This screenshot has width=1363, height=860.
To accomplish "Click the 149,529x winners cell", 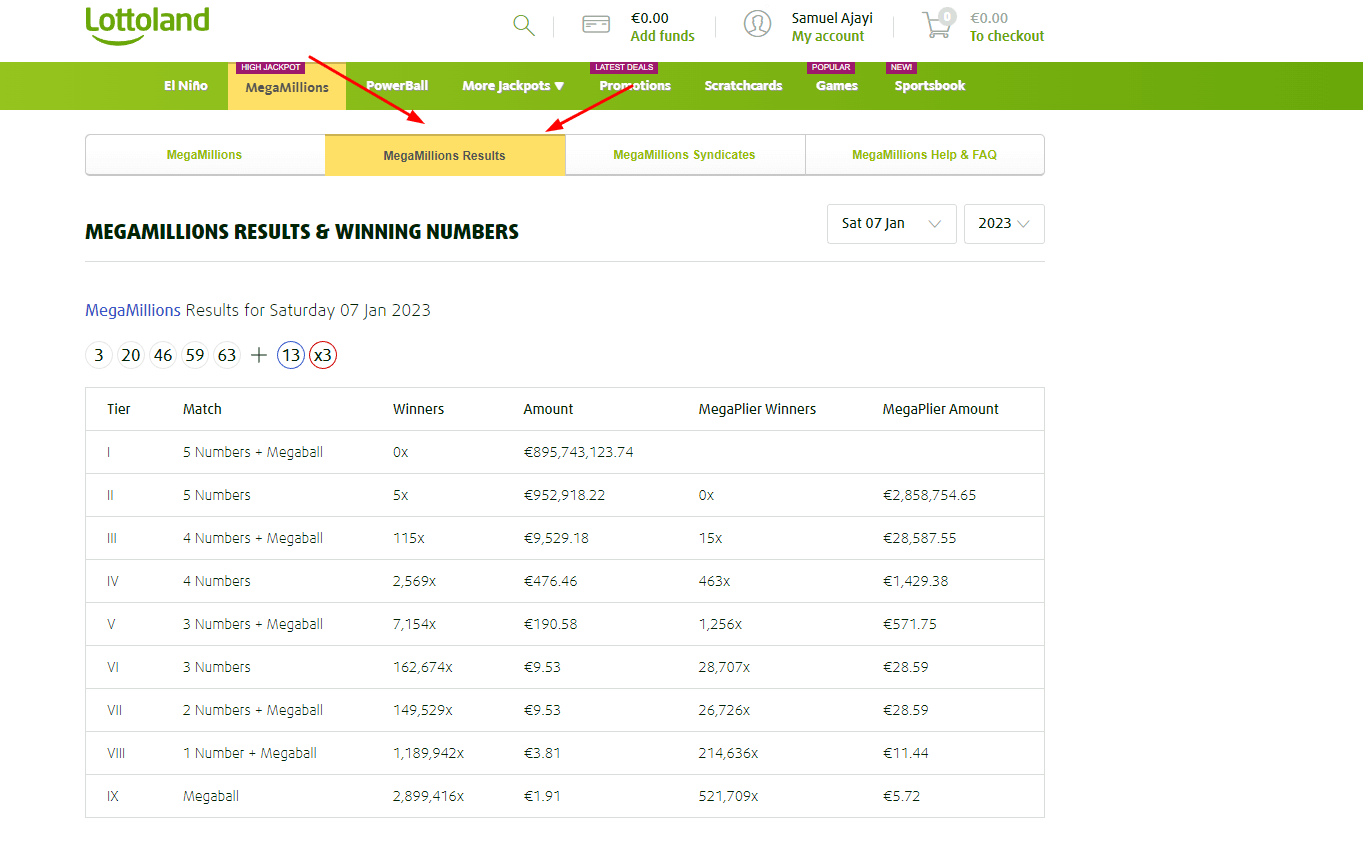I will (423, 710).
